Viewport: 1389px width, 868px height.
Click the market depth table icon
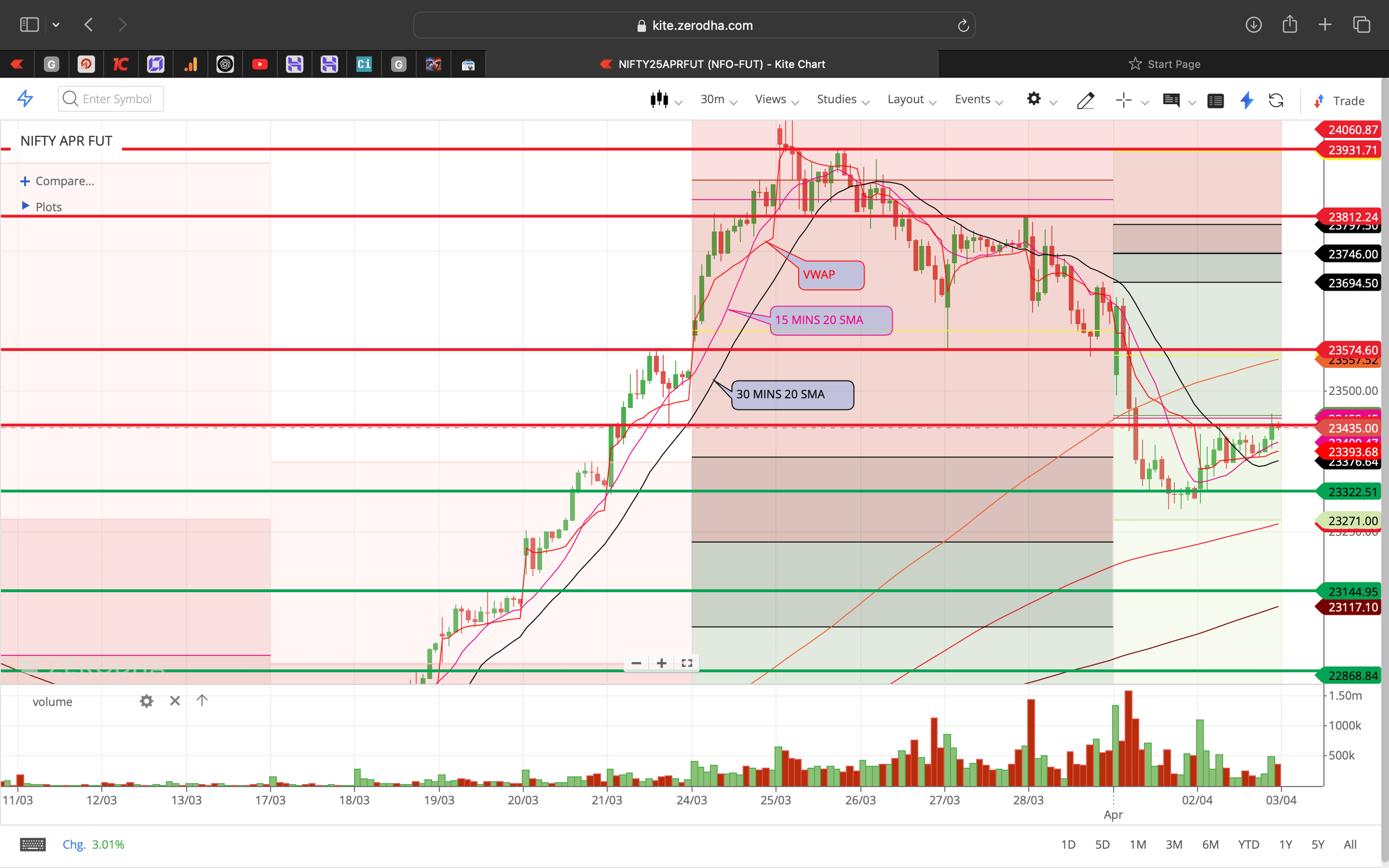[1216, 101]
